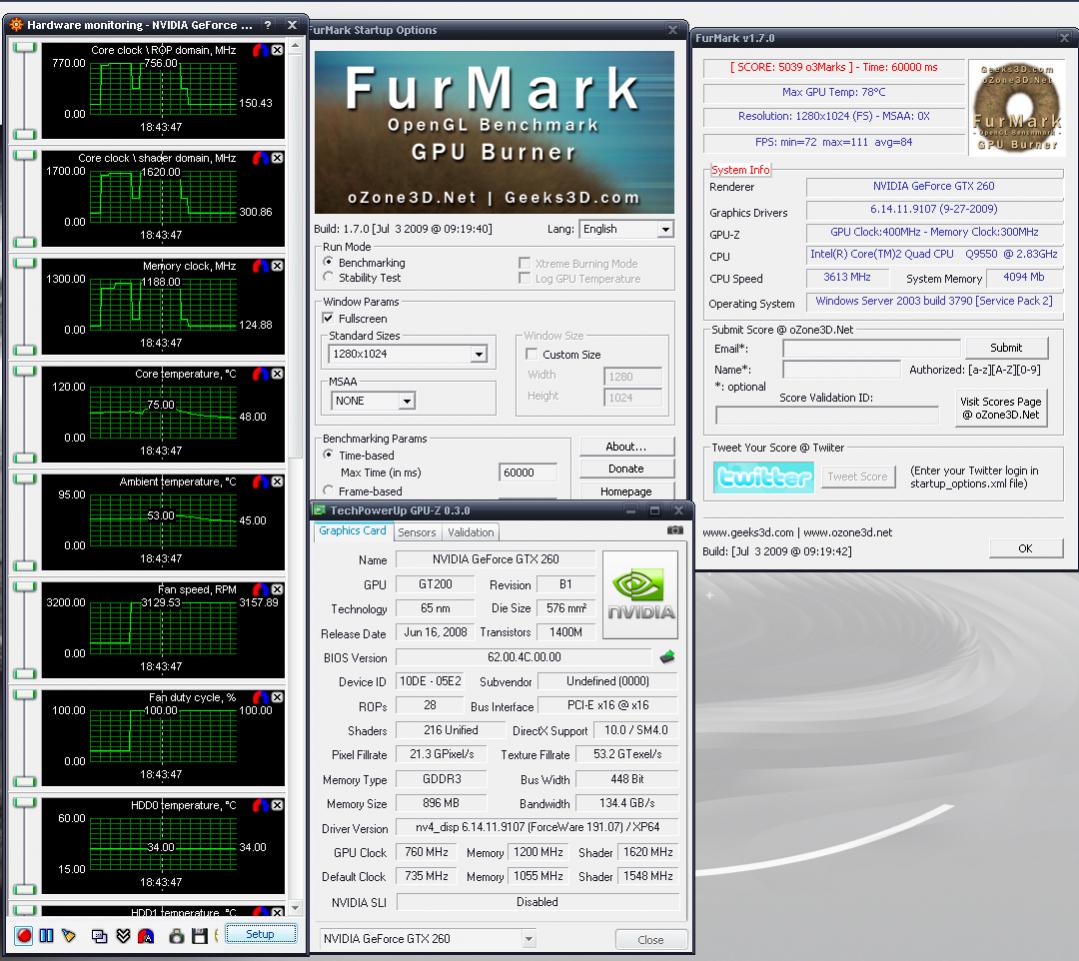1079x961 pixels.
Task: Click the red record button in Hardware monitoring
Action: (23, 935)
